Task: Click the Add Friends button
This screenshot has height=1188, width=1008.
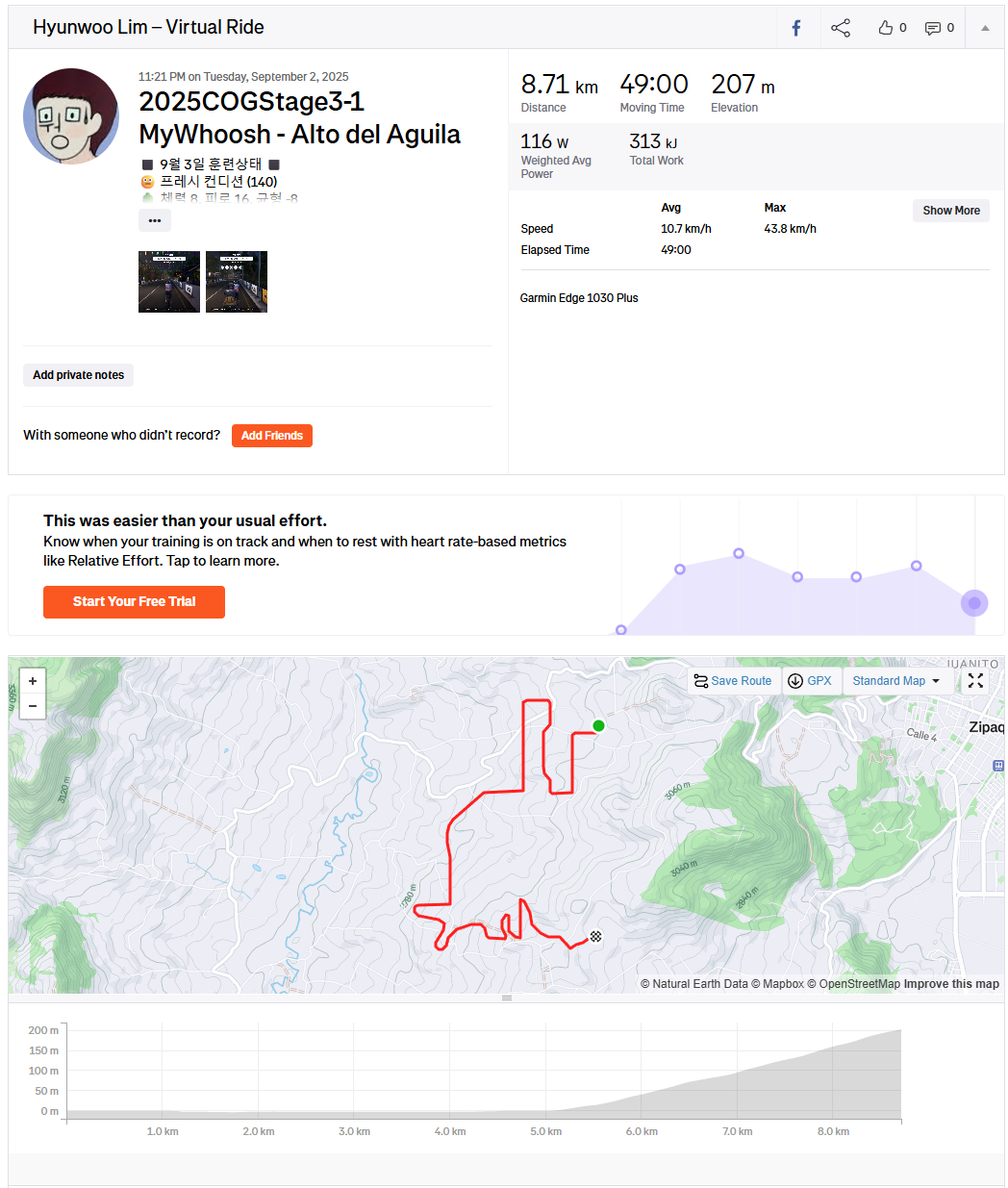Action: (272, 436)
